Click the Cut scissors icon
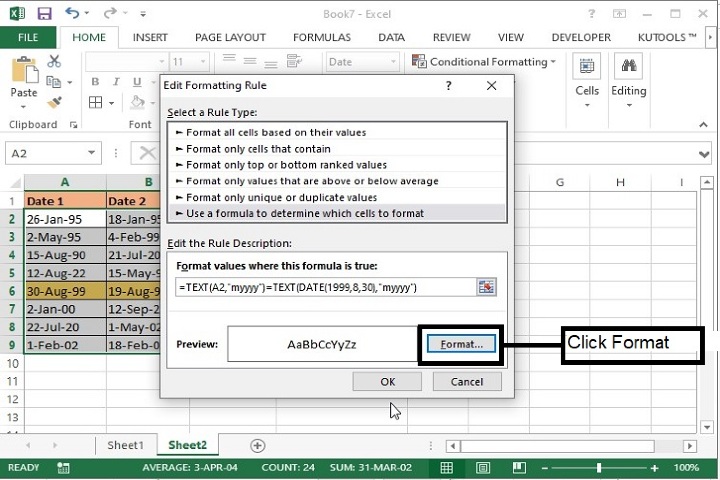Screen dimensions: 720x480 [54, 61]
